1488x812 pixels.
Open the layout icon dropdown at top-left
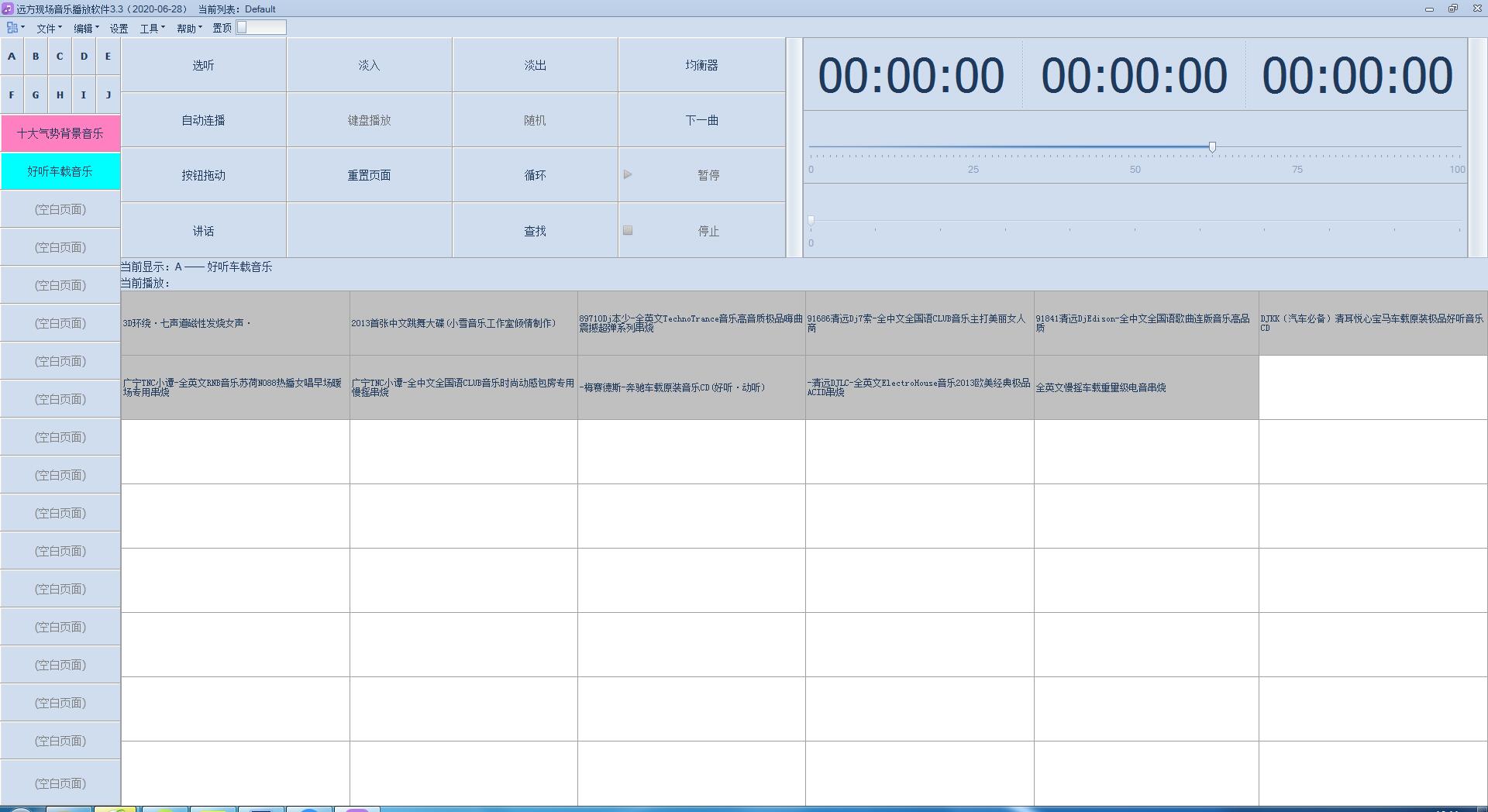point(14,27)
